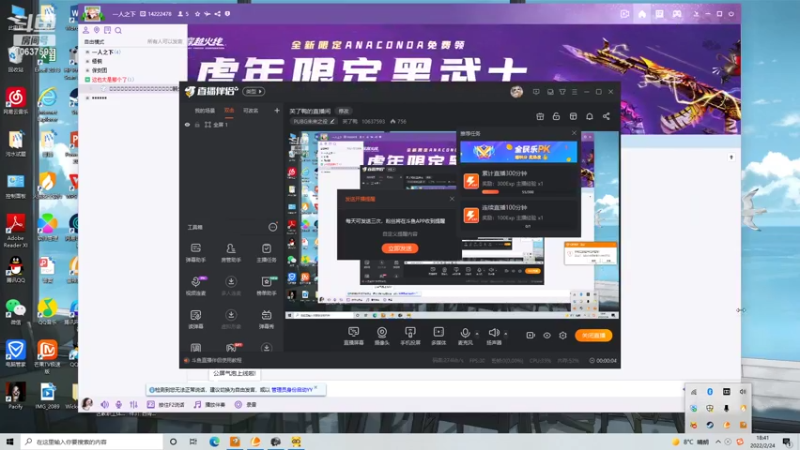
Task: Expand the second channel row below 一人之下
Action: tap(88, 61)
